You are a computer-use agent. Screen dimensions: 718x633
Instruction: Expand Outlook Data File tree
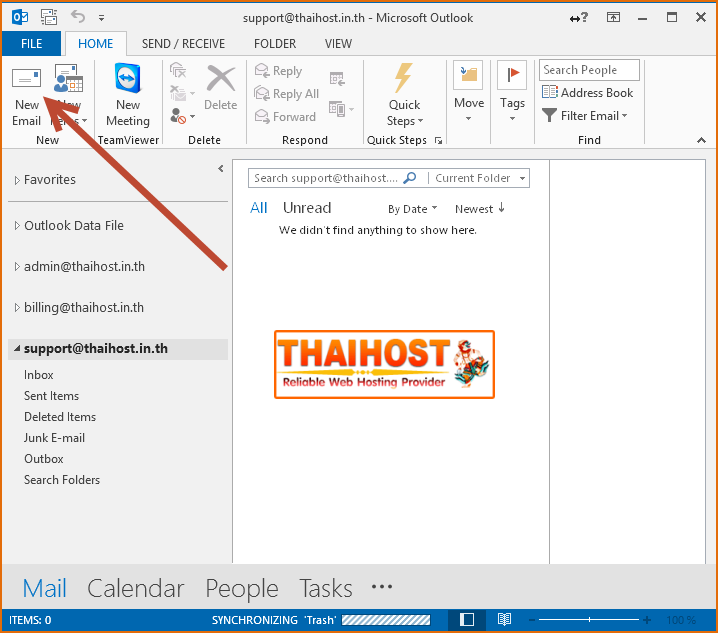click(17, 226)
